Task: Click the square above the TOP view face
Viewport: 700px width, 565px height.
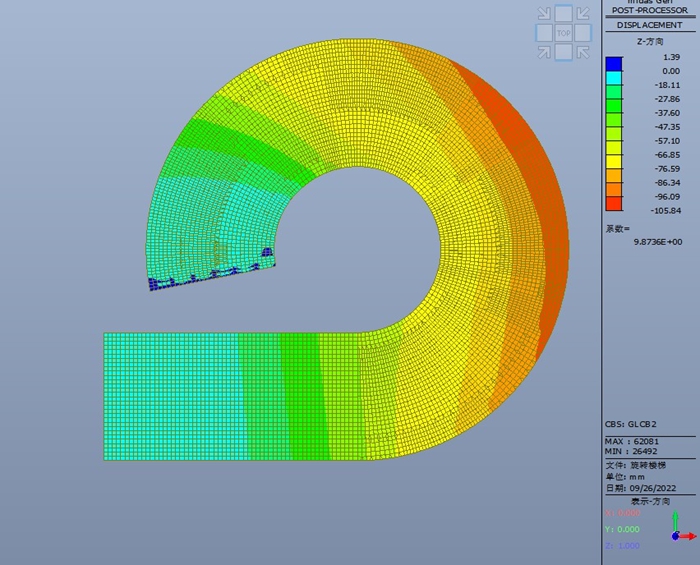Action: 564,13
